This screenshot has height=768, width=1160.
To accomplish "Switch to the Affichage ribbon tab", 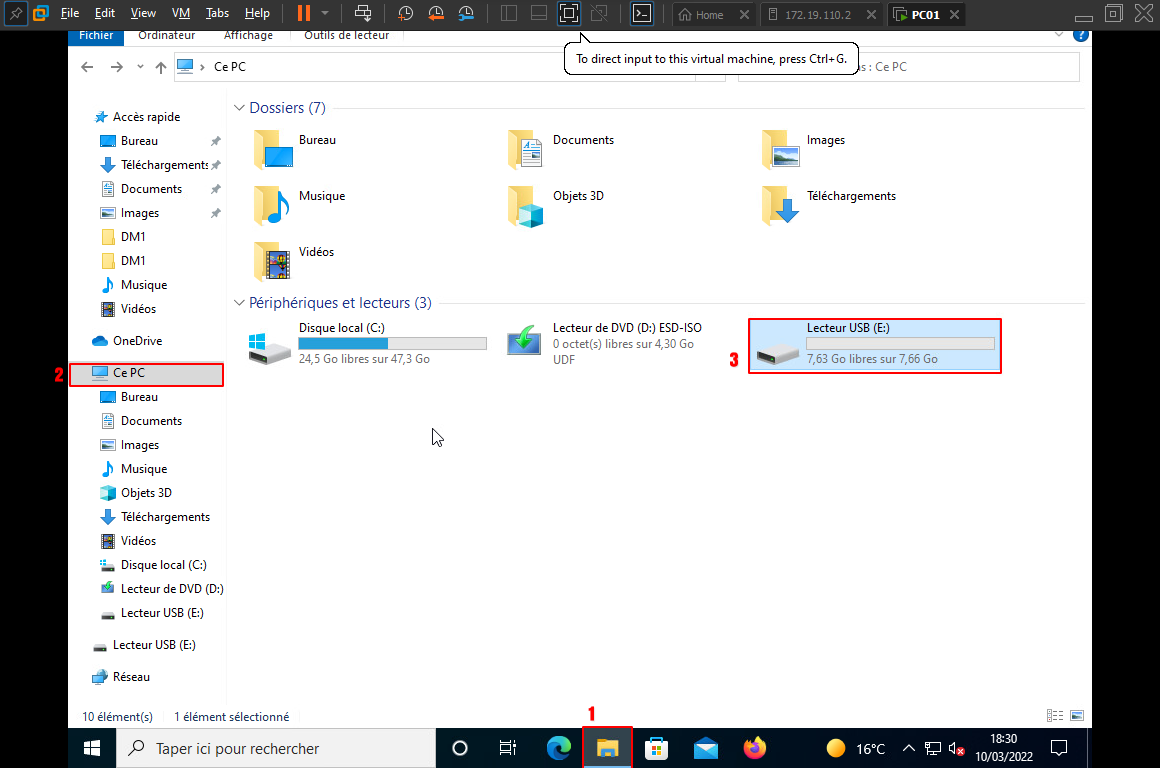I will pyautogui.click(x=248, y=35).
